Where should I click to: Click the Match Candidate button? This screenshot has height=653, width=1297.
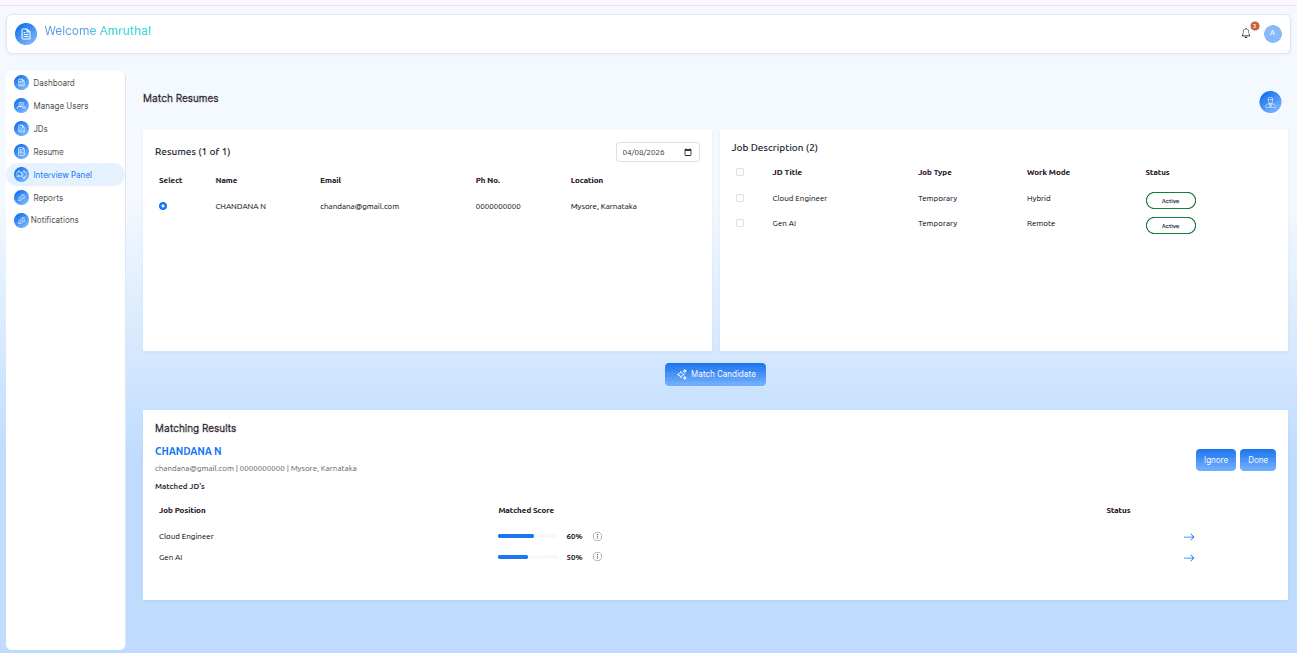(x=715, y=374)
